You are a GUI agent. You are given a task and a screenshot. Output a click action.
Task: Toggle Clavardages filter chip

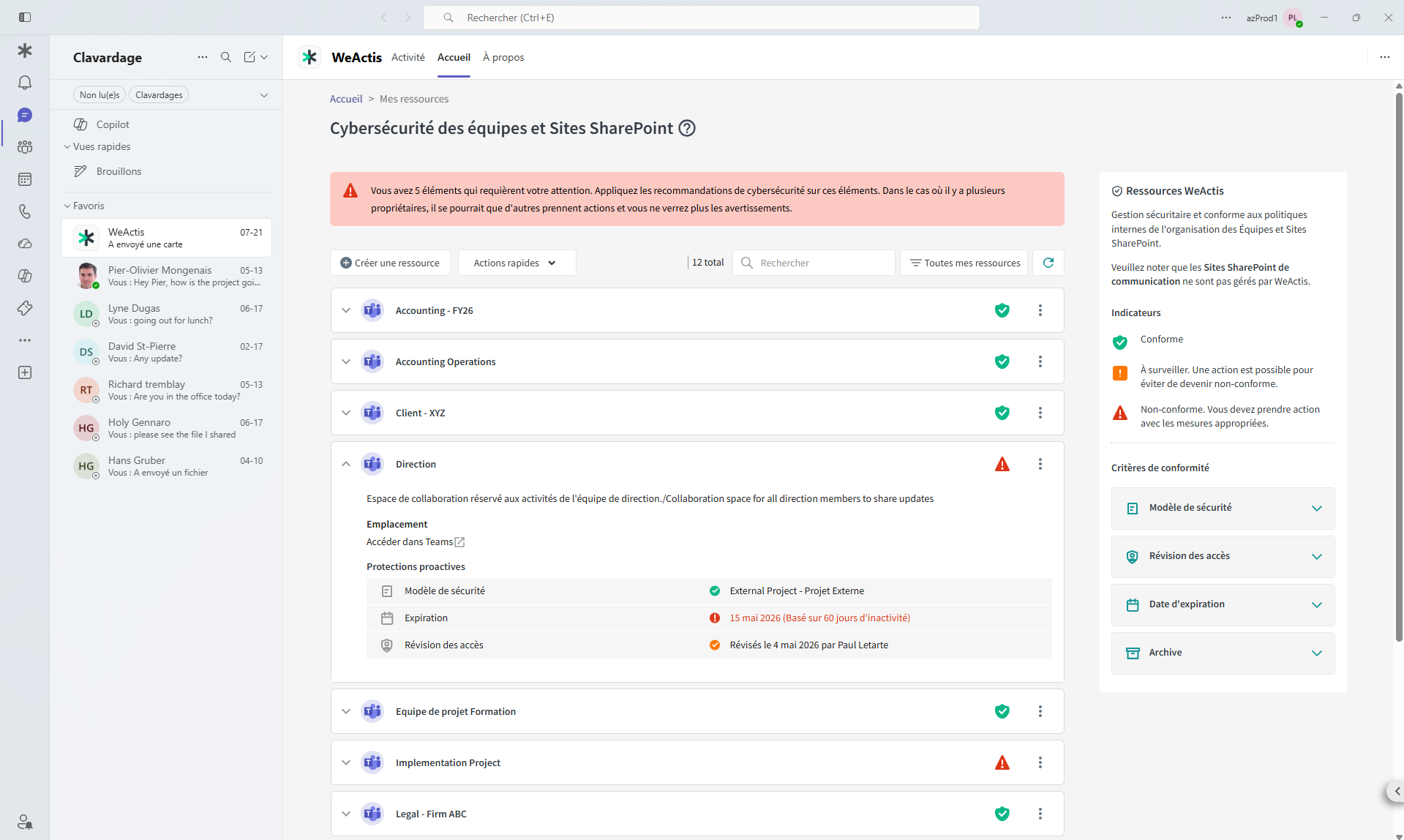tap(159, 94)
